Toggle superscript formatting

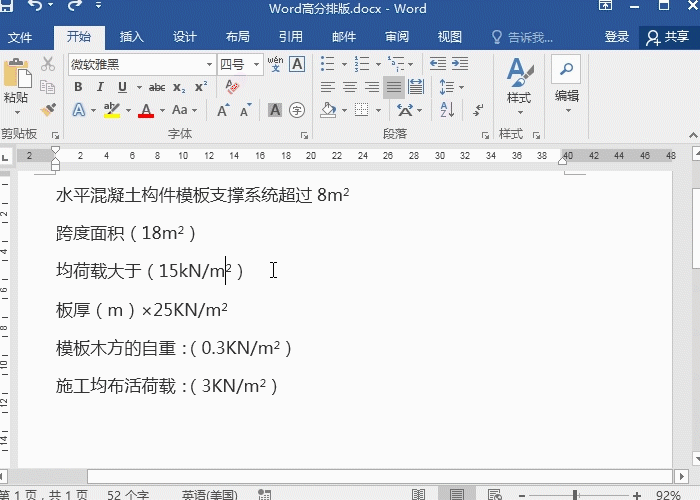pyautogui.click(x=201, y=87)
